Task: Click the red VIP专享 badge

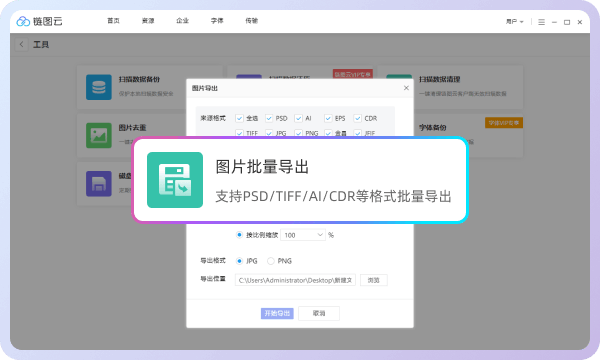Action: [352, 74]
